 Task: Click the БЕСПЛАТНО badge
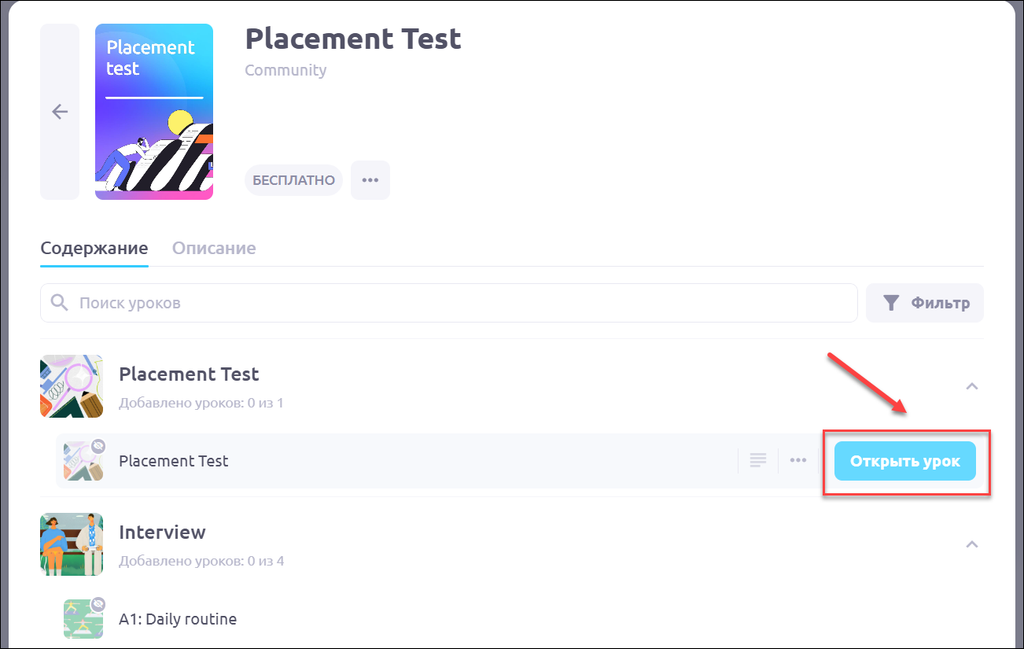click(294, 180)
